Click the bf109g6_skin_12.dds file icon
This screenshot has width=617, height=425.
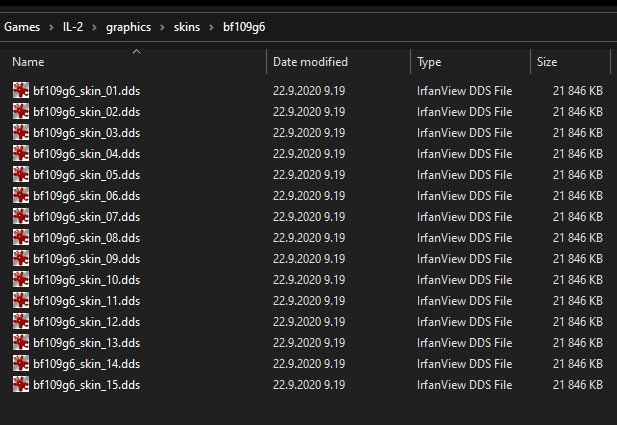(x=21, y=322)
